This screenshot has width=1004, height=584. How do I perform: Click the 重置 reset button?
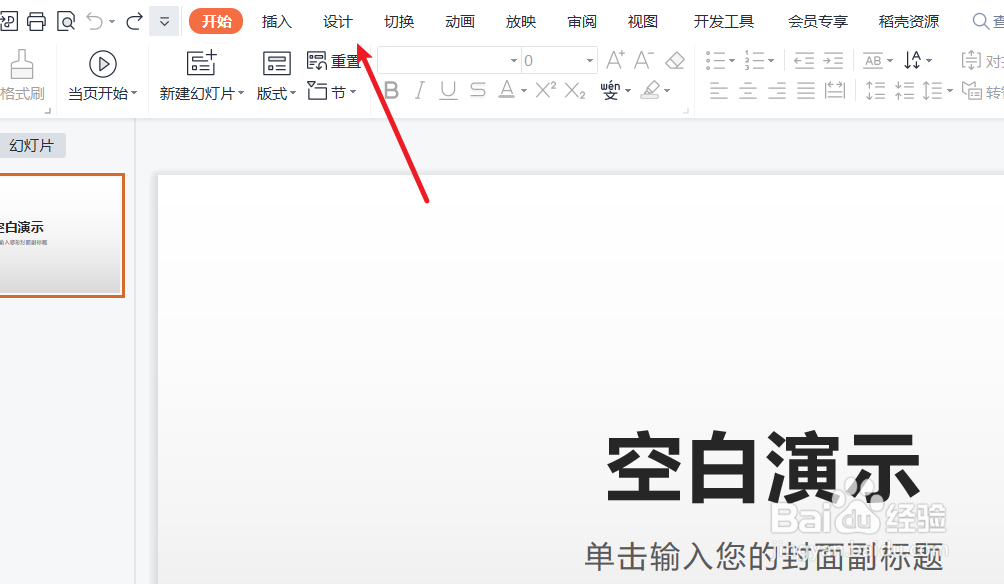click(x=334, y=61)
